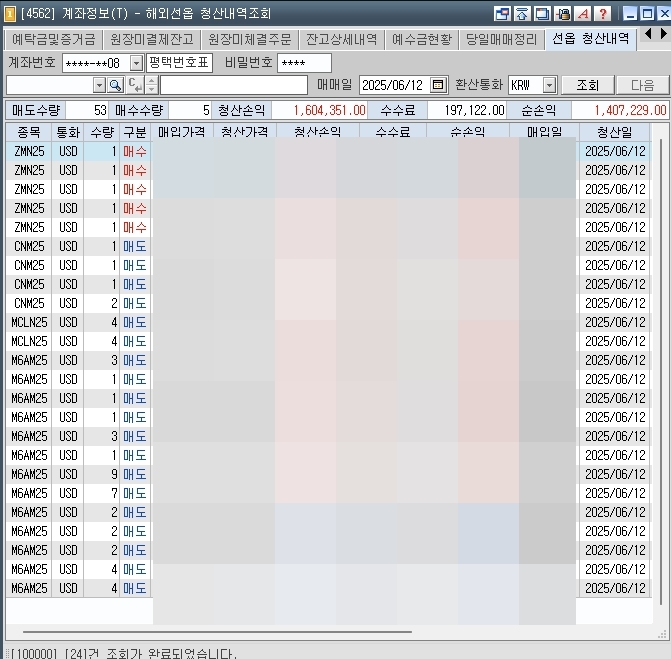Image resolution: width=671 pixels, height=659 pixels.
Task: Open the calendar picker next to 매매일
Action: pyautogui.click(x=438, y=85)
